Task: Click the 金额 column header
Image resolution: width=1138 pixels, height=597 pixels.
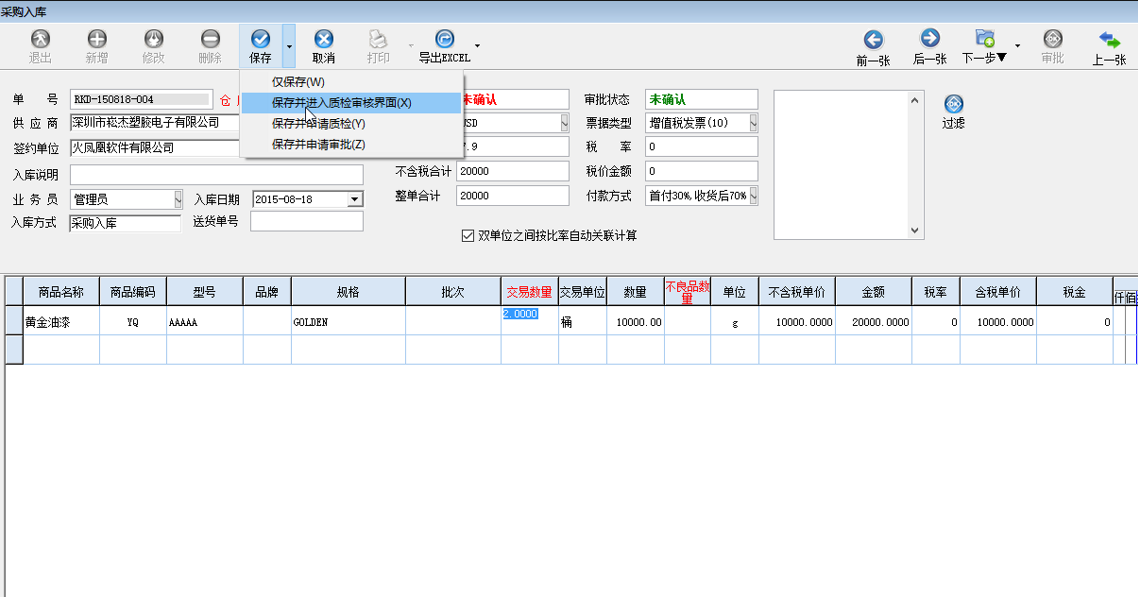Action: [874, 292]
